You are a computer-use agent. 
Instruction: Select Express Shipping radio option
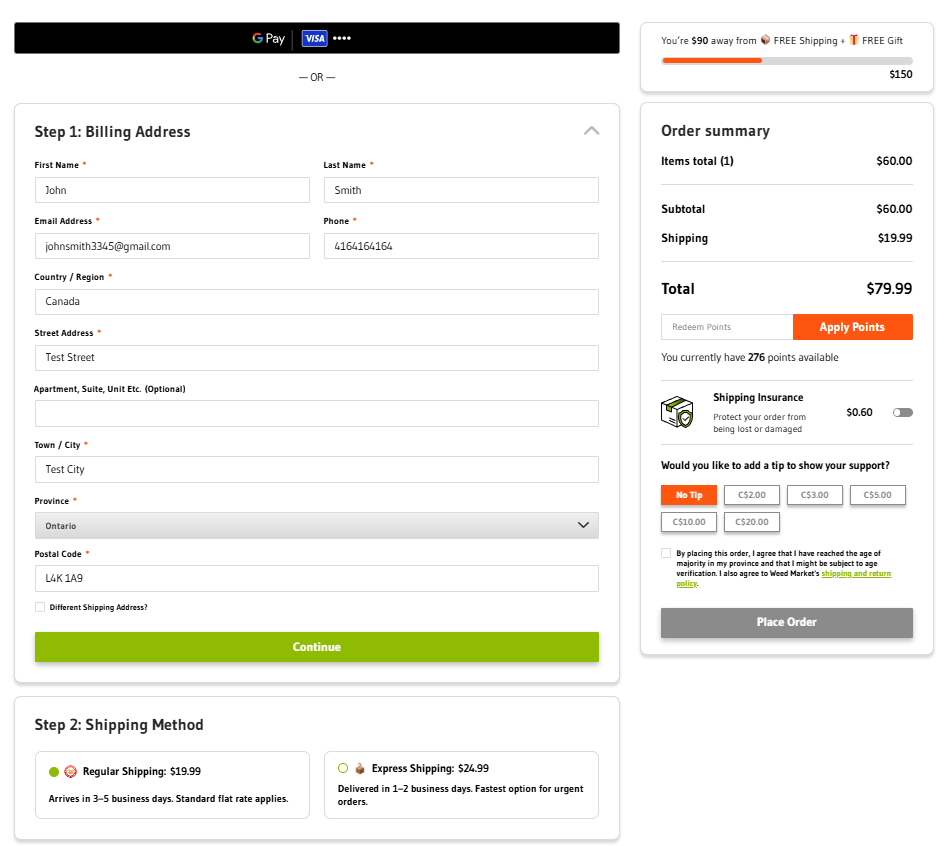(x=343, y=768)
